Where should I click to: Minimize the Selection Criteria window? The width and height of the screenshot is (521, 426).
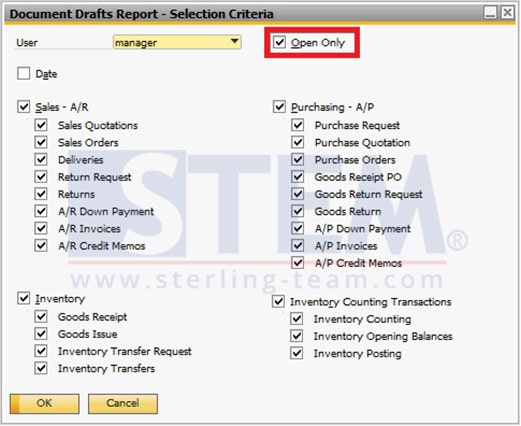490,13
